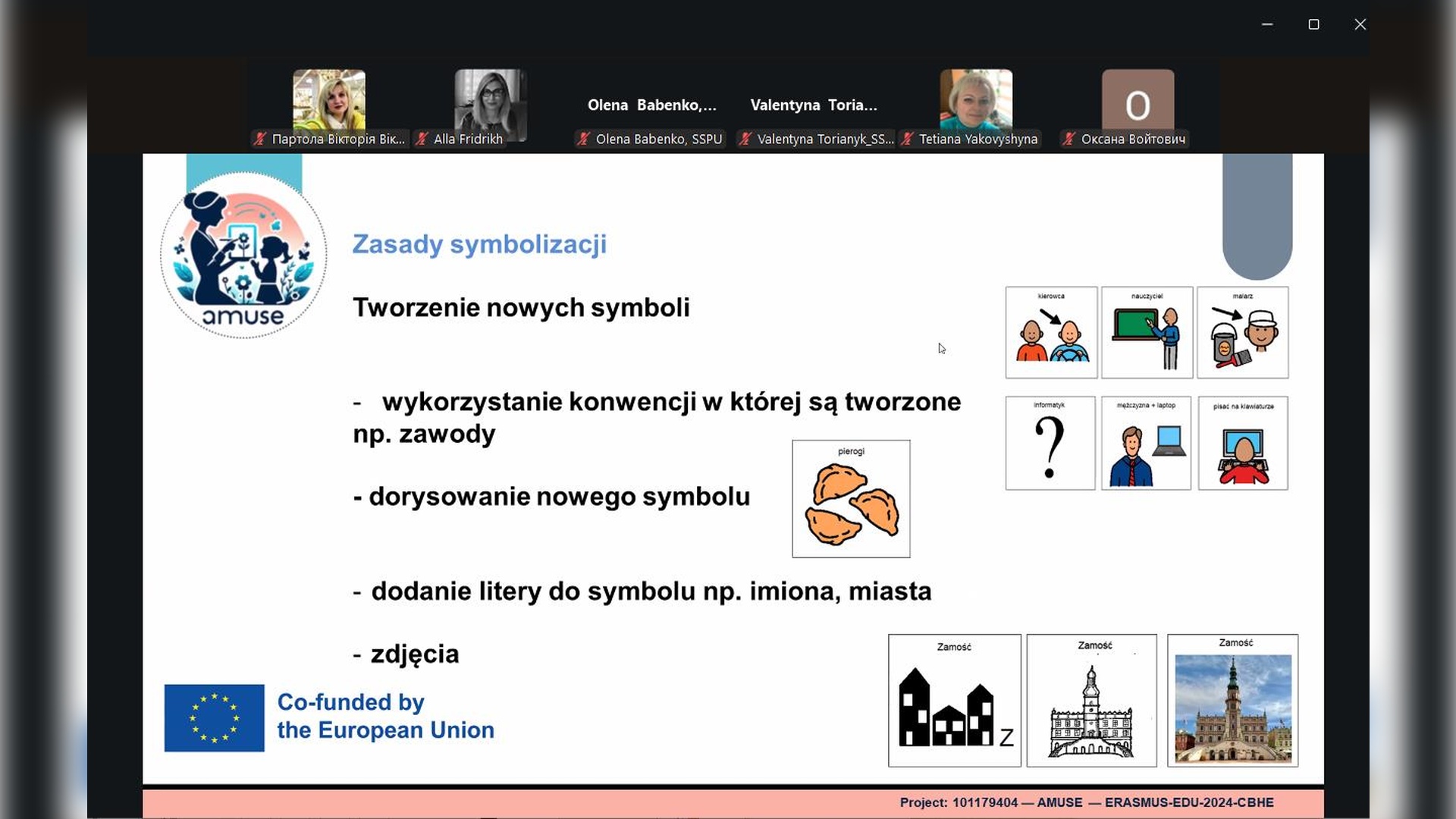This screenshot has width=1456, height=819.
Task: Click muted mic icon for Оксана Войтович
Action: [1068, 139]
